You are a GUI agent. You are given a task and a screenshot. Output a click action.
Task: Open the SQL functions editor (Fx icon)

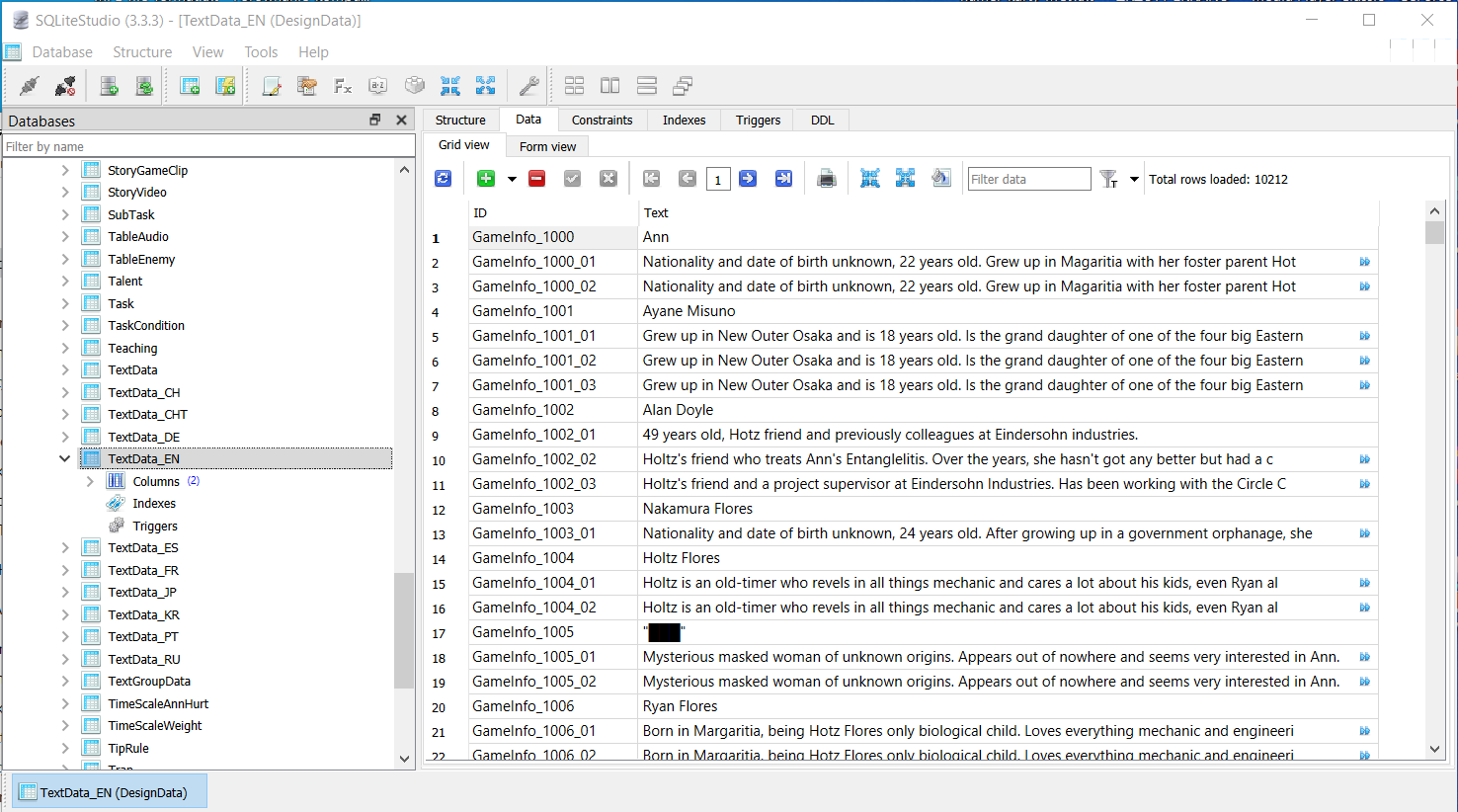coord(343,87)
